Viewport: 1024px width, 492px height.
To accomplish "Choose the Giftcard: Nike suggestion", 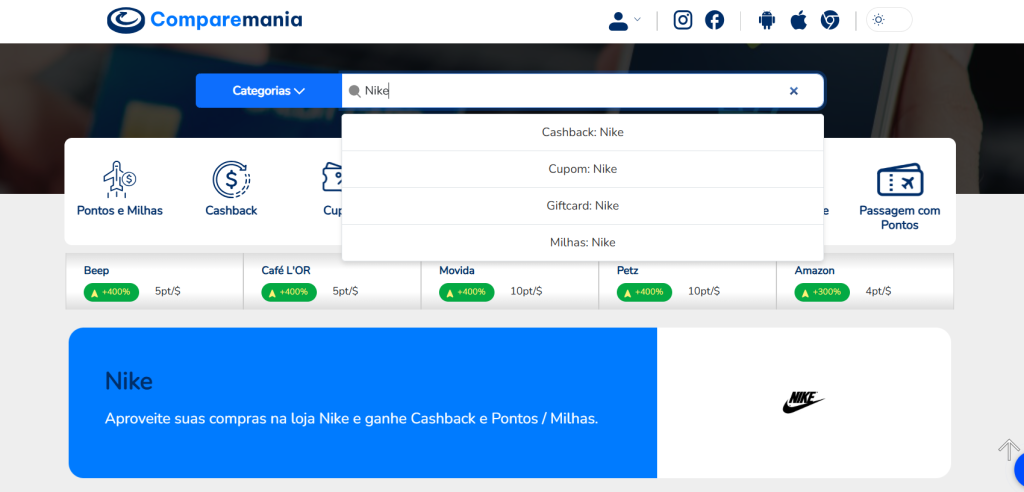I will point(582,206).
